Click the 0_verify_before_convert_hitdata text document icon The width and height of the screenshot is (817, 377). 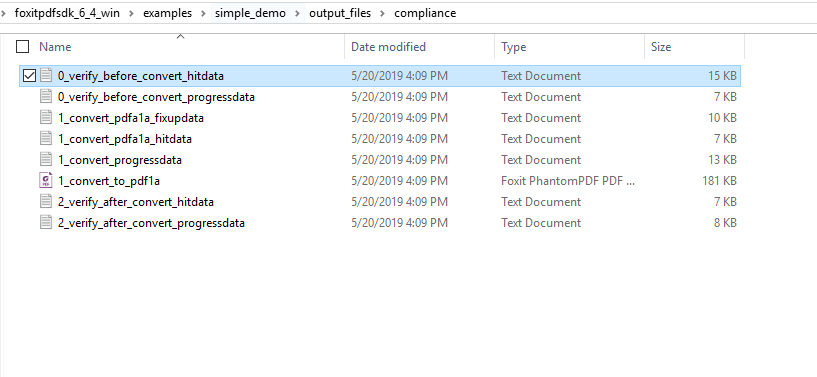(x=46, y=76)
